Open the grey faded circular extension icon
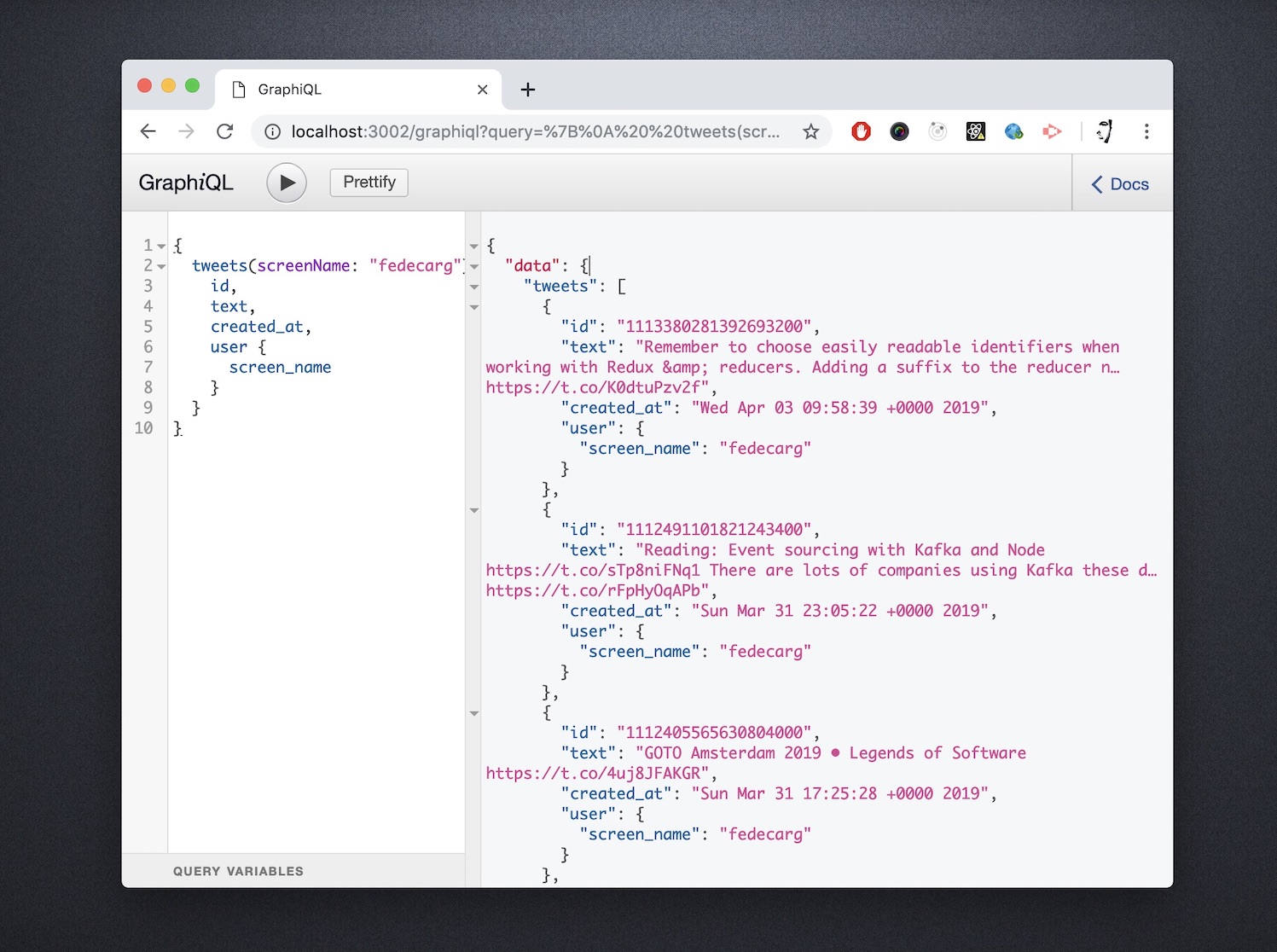This screenshot has width=1277, height=952. tap(937, 131)
